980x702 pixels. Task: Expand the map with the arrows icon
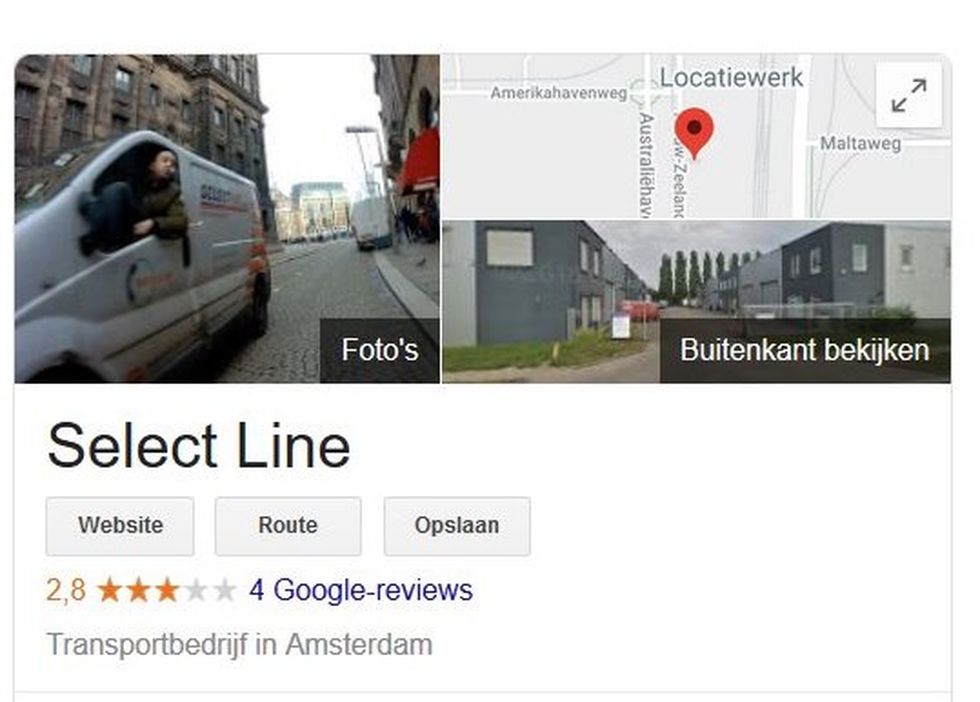click(x=909, y=95)
